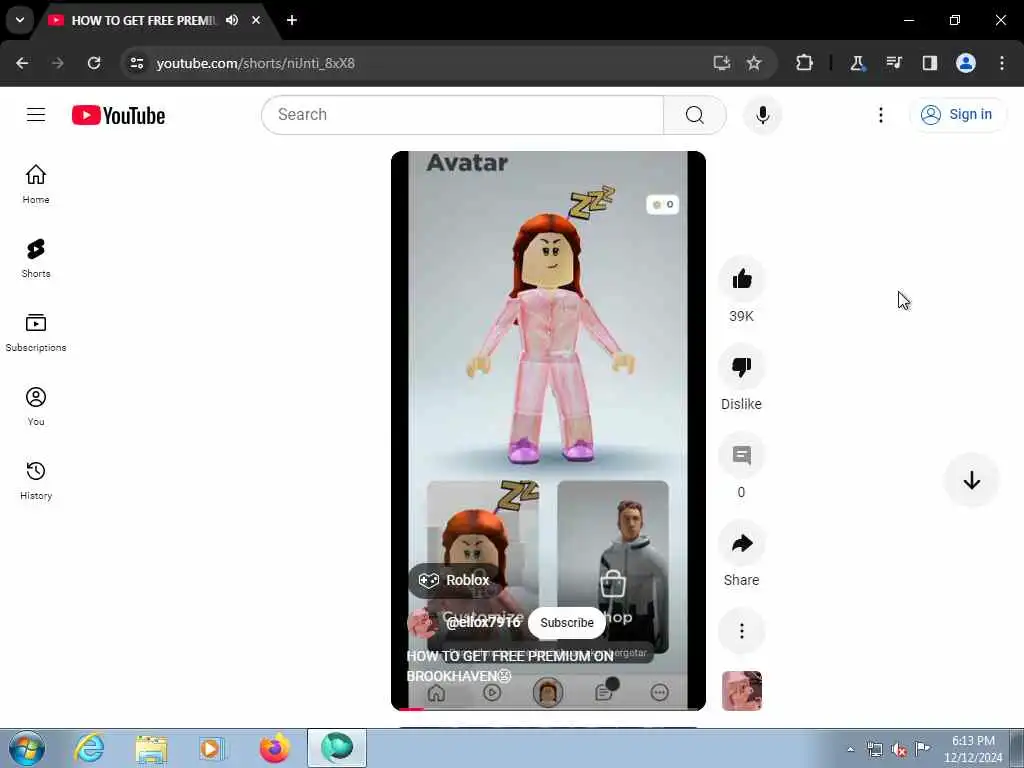Click the Sign in button

coord(957,115)
